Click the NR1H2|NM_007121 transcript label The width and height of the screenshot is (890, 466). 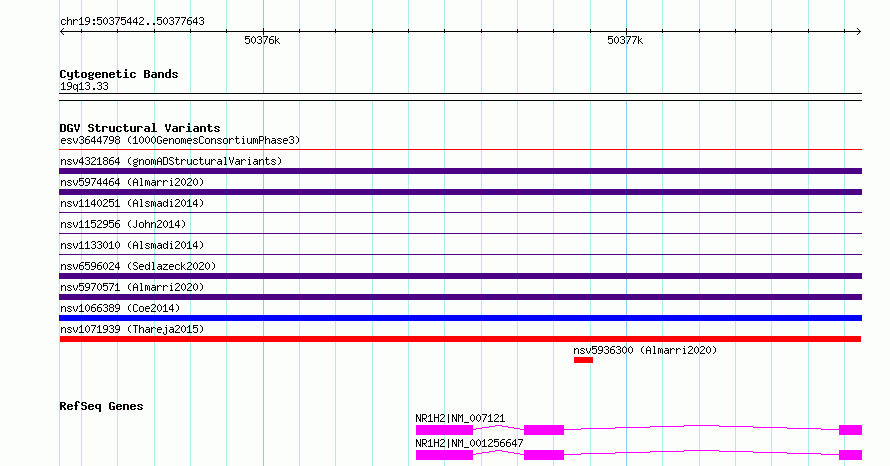point(460,418)
